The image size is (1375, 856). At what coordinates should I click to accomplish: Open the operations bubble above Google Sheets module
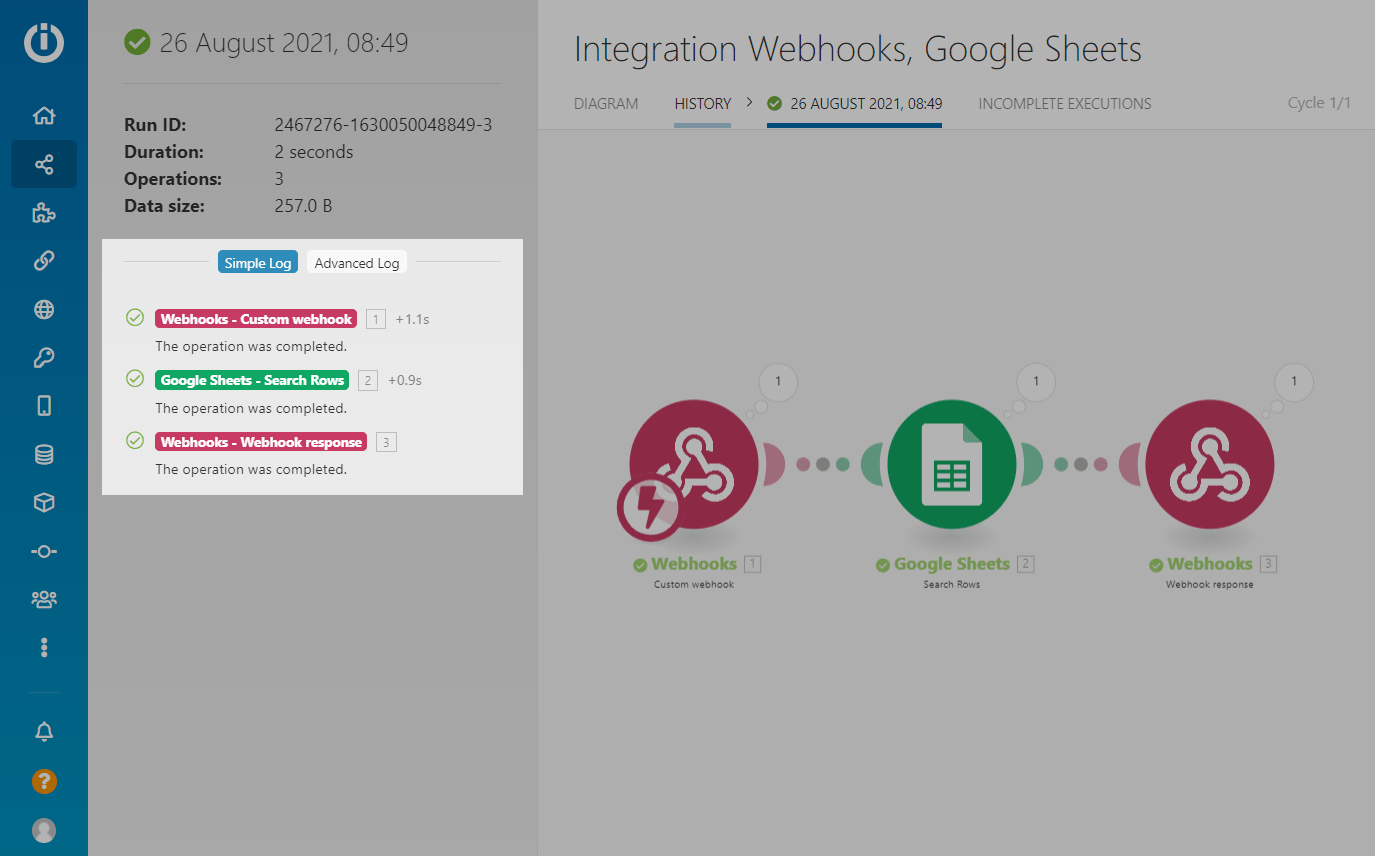tap(1036, 382)
